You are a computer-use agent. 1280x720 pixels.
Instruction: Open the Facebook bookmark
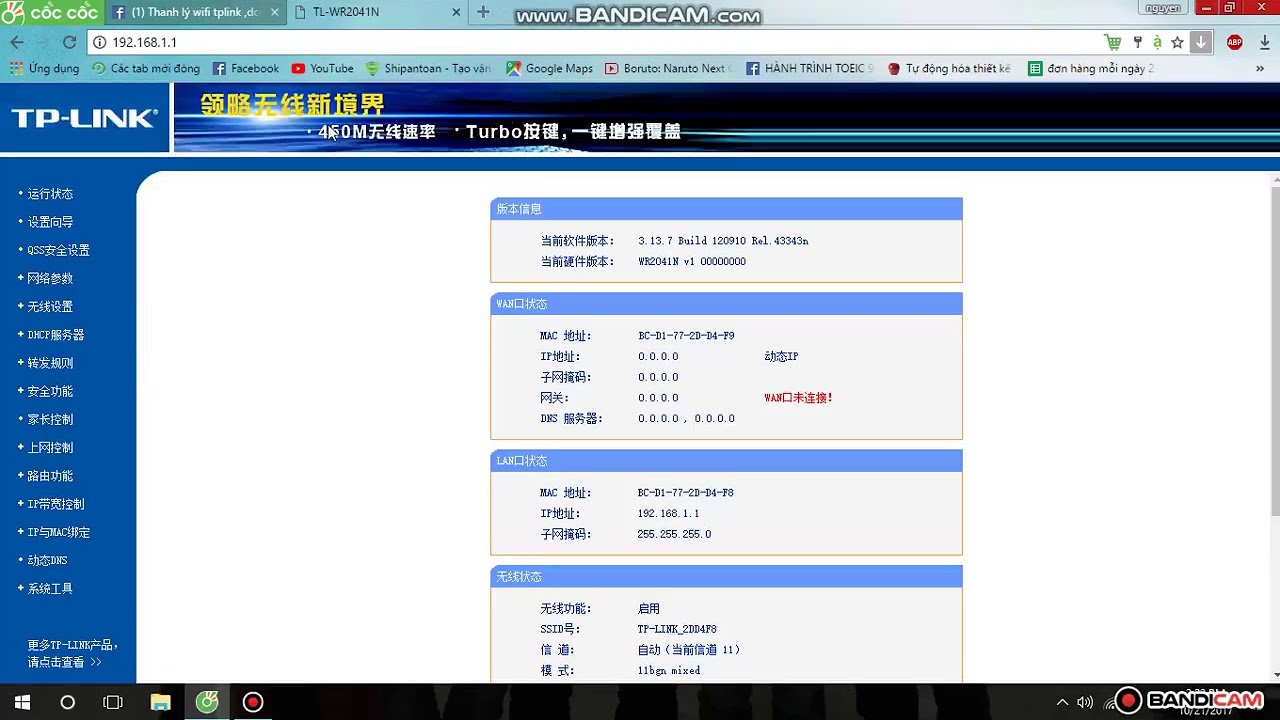click(x=246, y=68)
